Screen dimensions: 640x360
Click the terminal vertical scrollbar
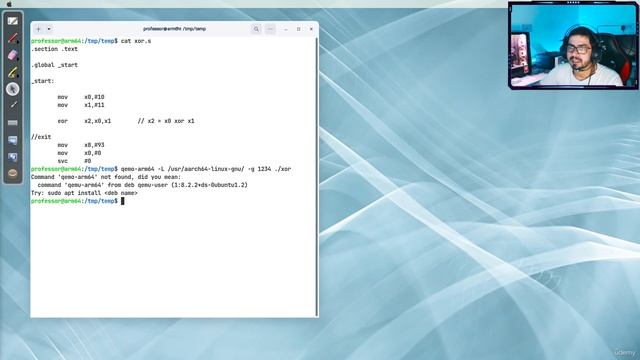click(317, 176)
